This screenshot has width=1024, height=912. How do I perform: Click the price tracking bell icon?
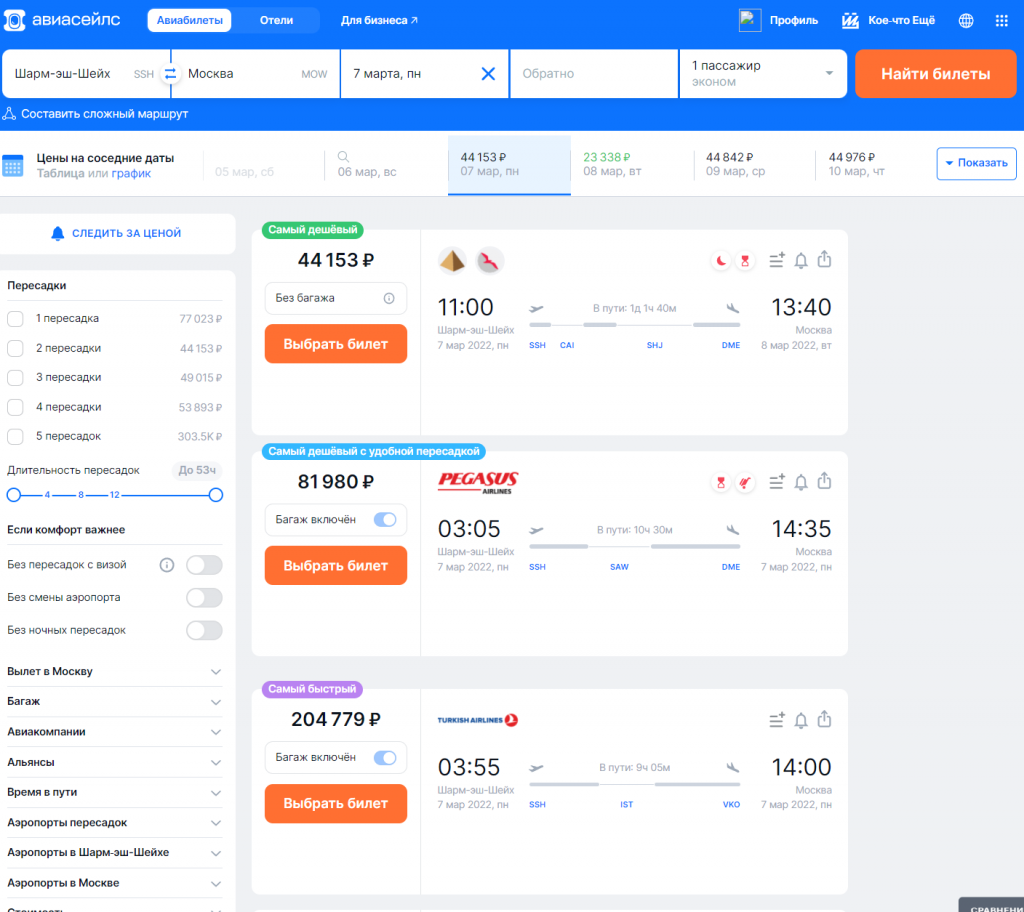(x=57, y=233)
